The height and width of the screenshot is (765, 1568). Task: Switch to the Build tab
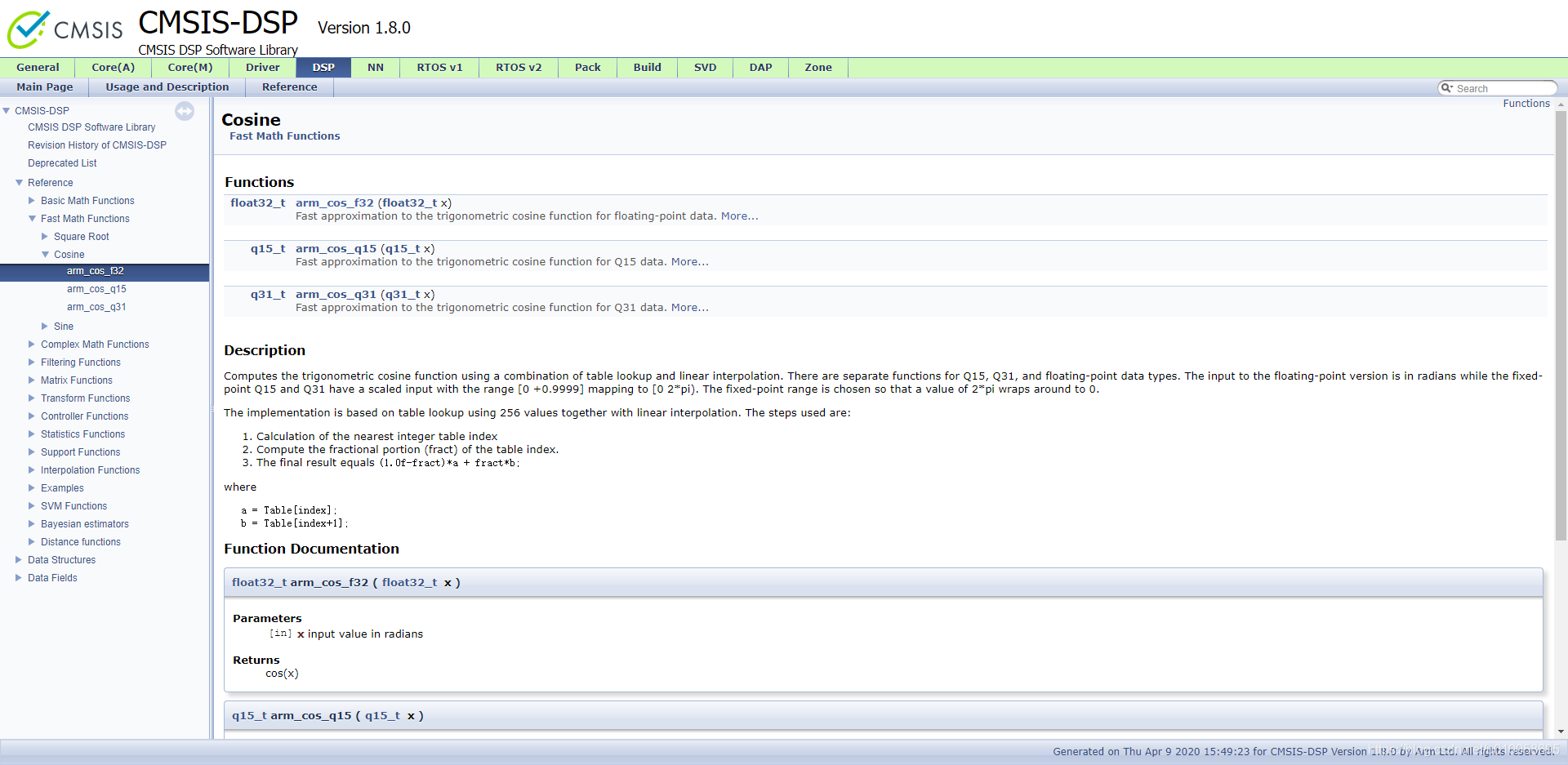tap(648, 68)
